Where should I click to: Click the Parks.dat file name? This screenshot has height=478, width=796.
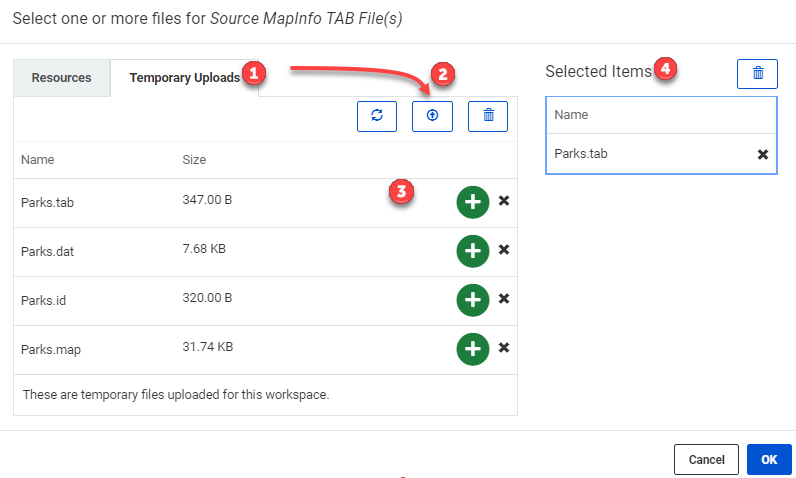pyautogui.click(x=47, y=252)
